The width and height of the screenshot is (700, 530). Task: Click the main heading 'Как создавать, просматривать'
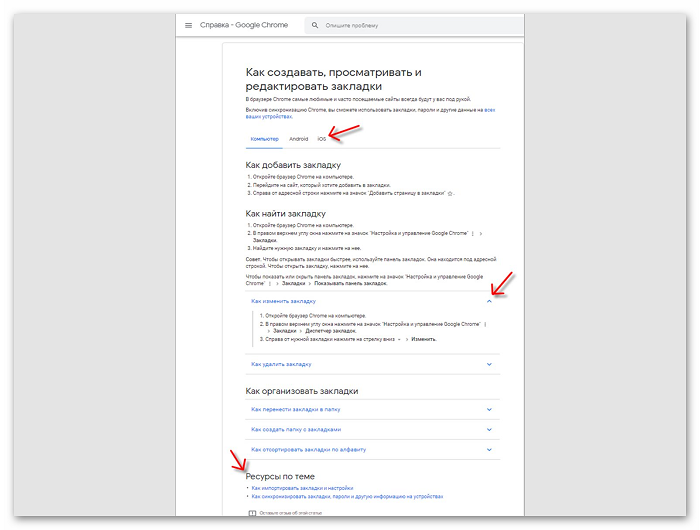click(x=333, y=79)
